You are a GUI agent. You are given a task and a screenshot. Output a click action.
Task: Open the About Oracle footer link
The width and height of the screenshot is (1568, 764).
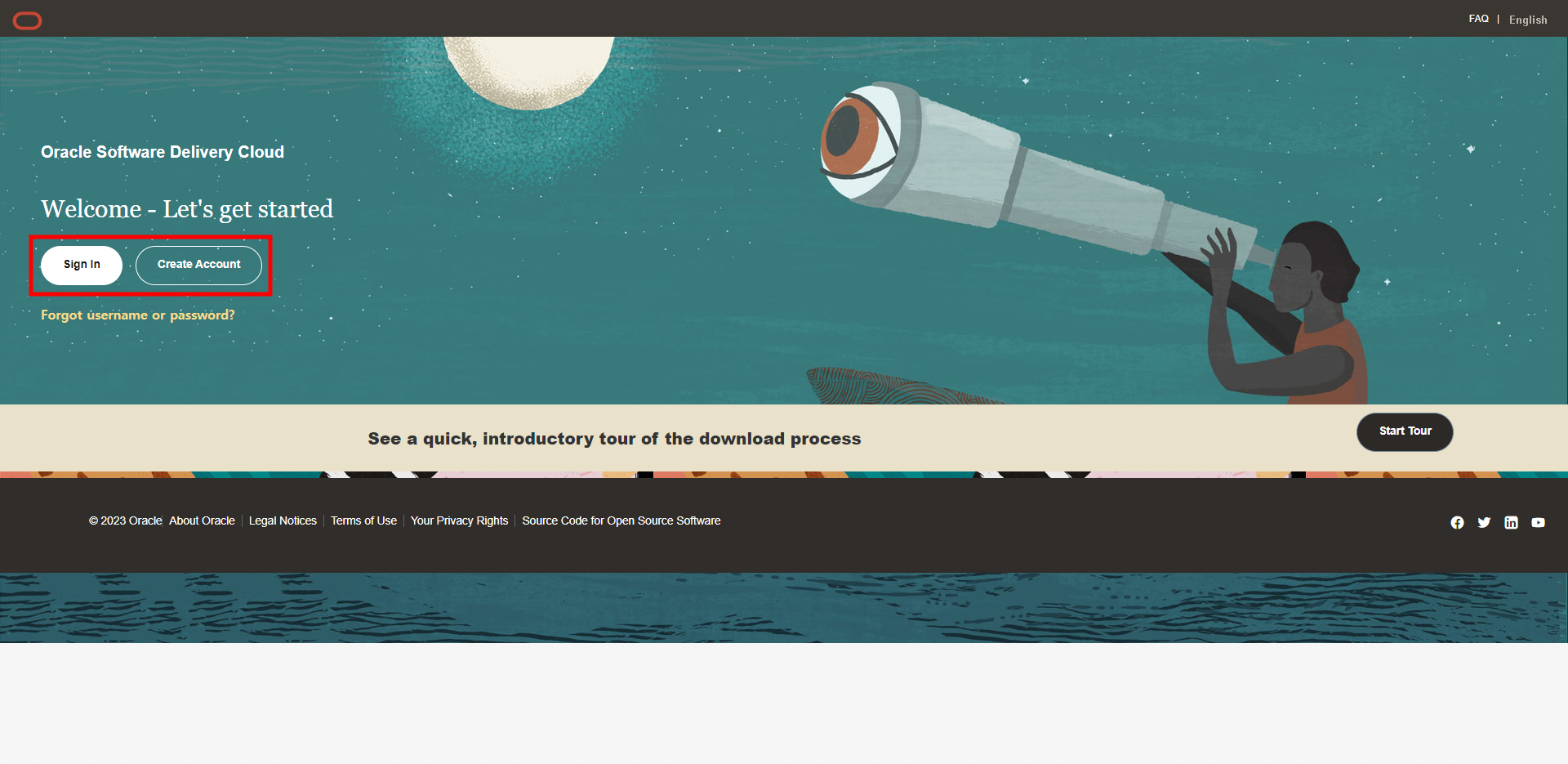click(202, 521)
